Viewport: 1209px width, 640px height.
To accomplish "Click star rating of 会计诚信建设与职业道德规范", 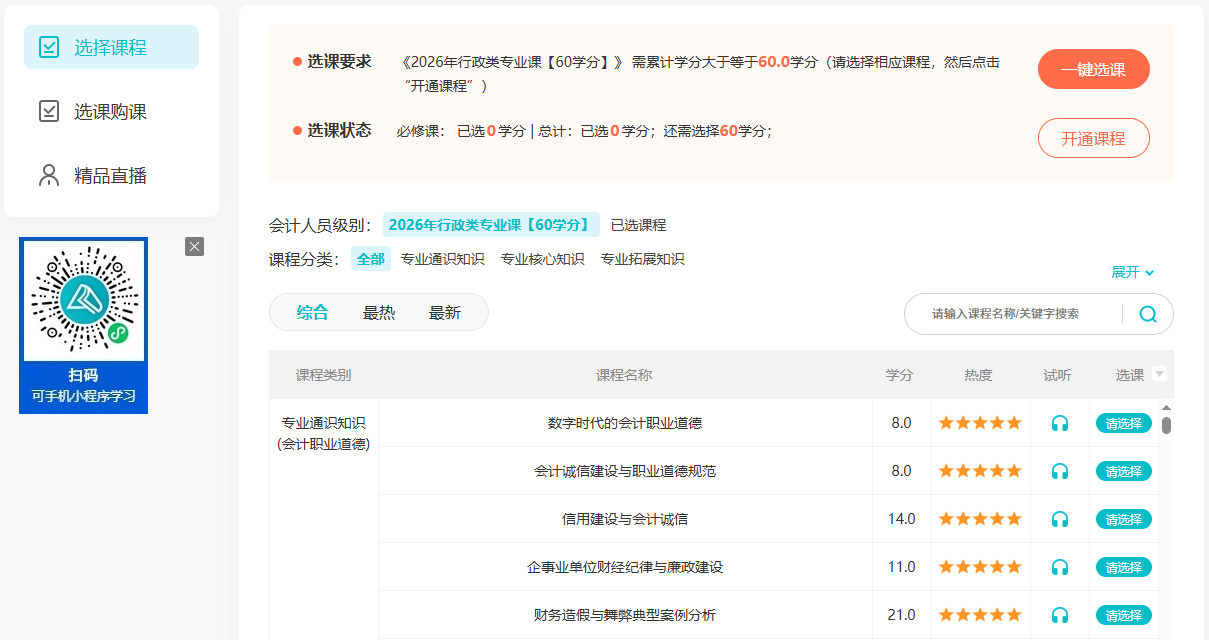I will point(980,471).
